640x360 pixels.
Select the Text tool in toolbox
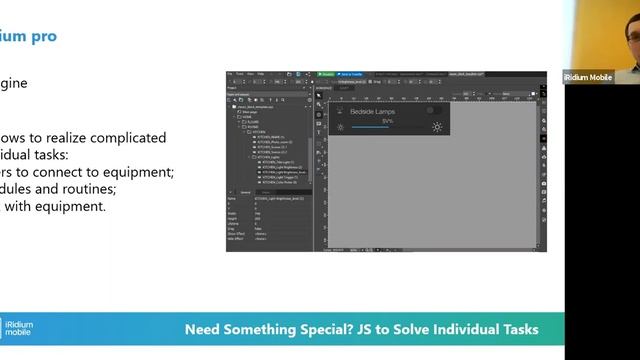(319, 133)
